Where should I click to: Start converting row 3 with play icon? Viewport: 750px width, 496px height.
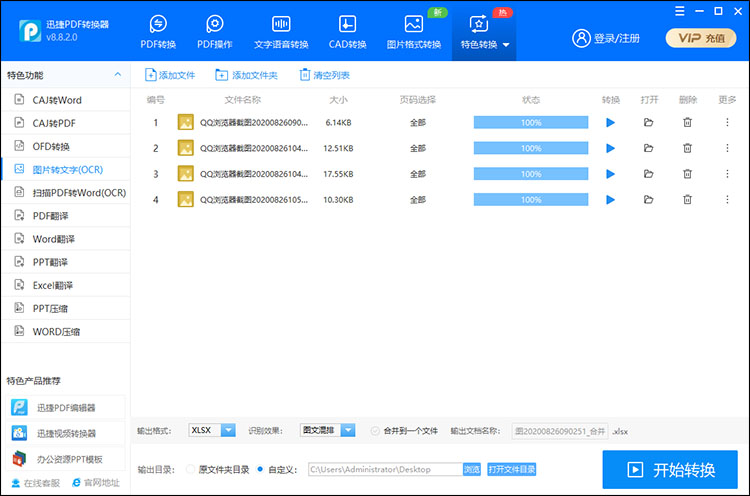pos(610,174)
